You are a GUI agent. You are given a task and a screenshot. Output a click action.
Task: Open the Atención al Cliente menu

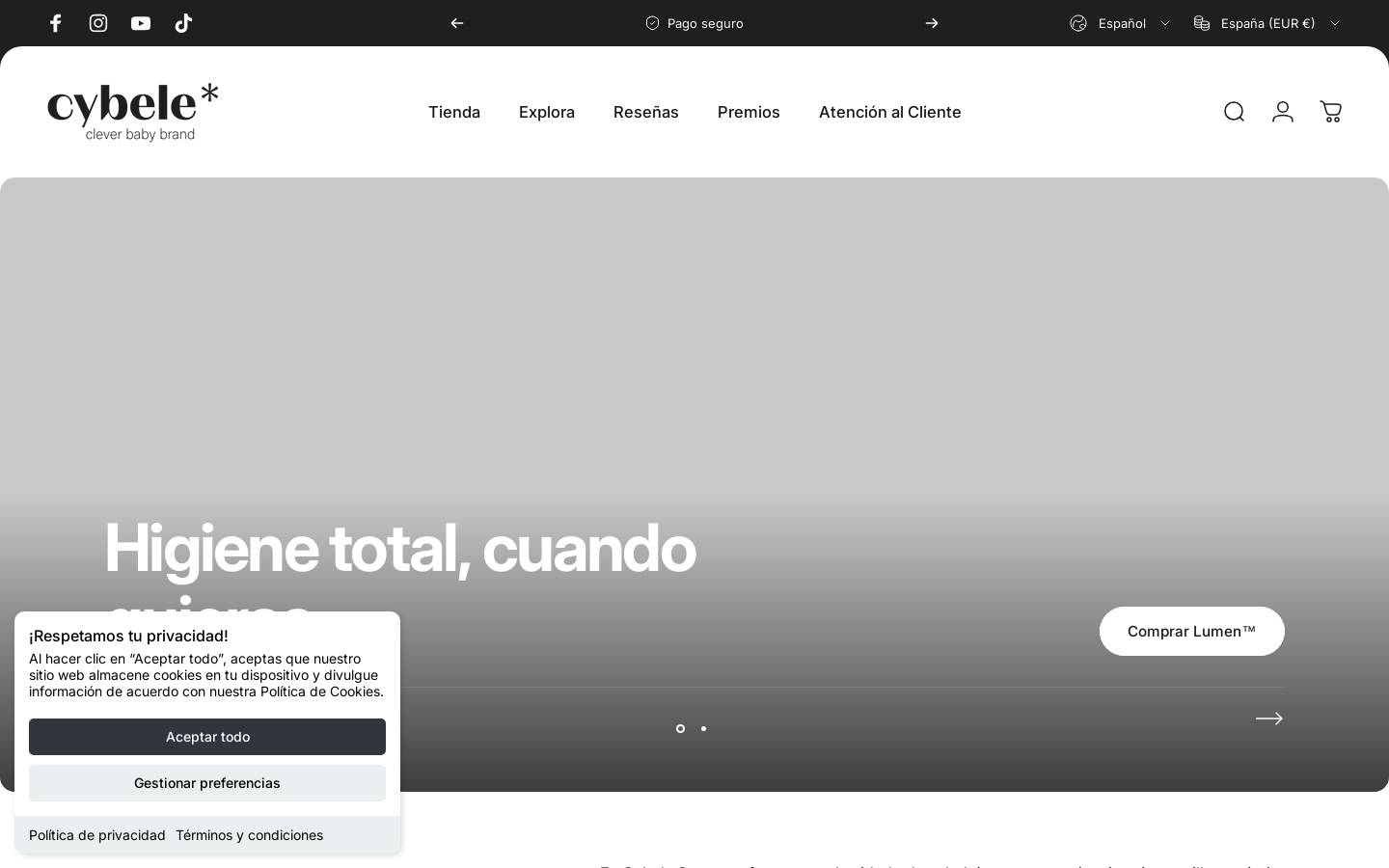click(x=890, y=112)
